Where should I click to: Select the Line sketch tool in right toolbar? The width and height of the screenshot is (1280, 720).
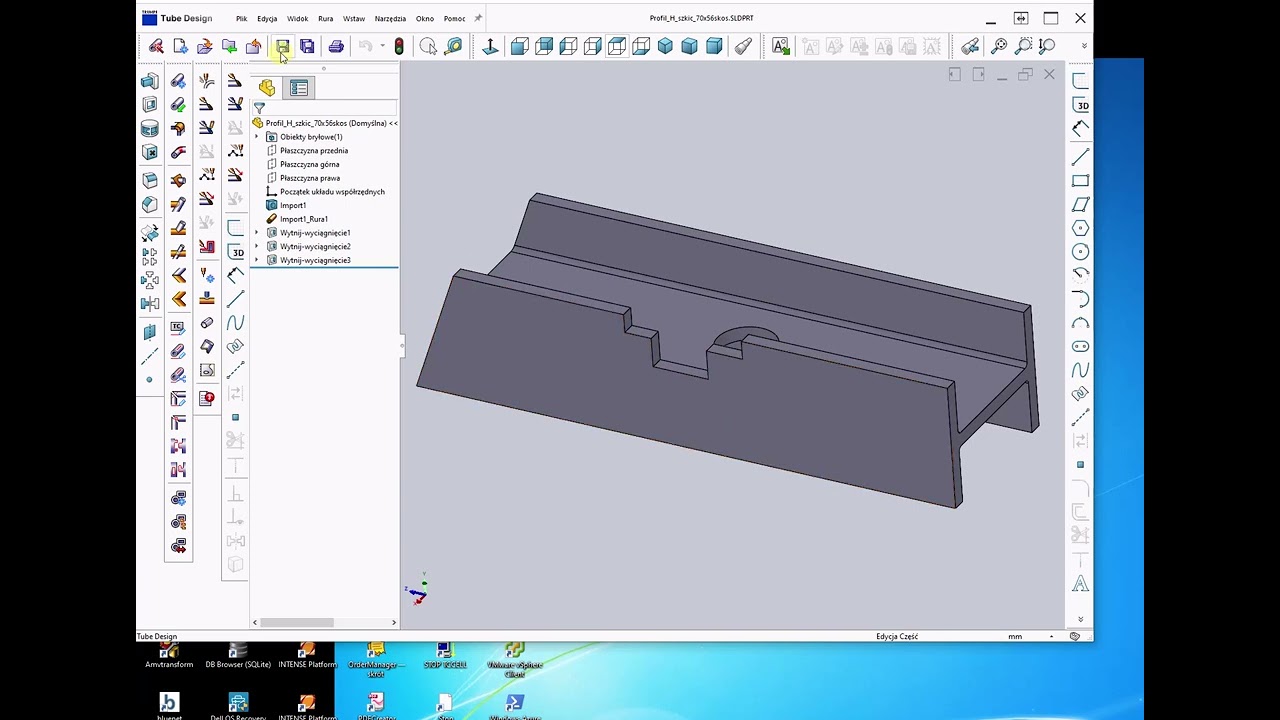pos(1080,157)
